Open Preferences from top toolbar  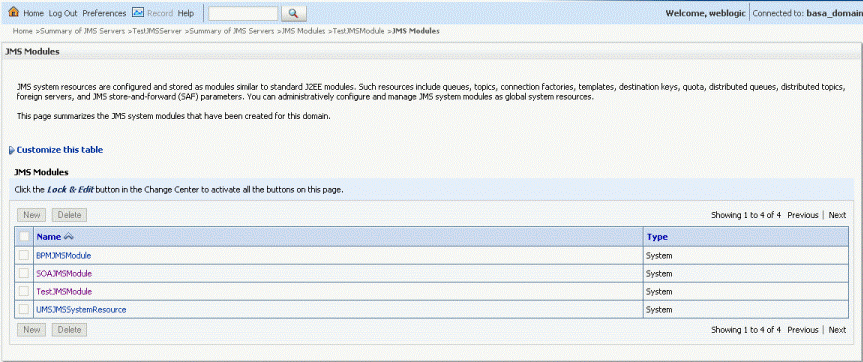coord(104,13)
